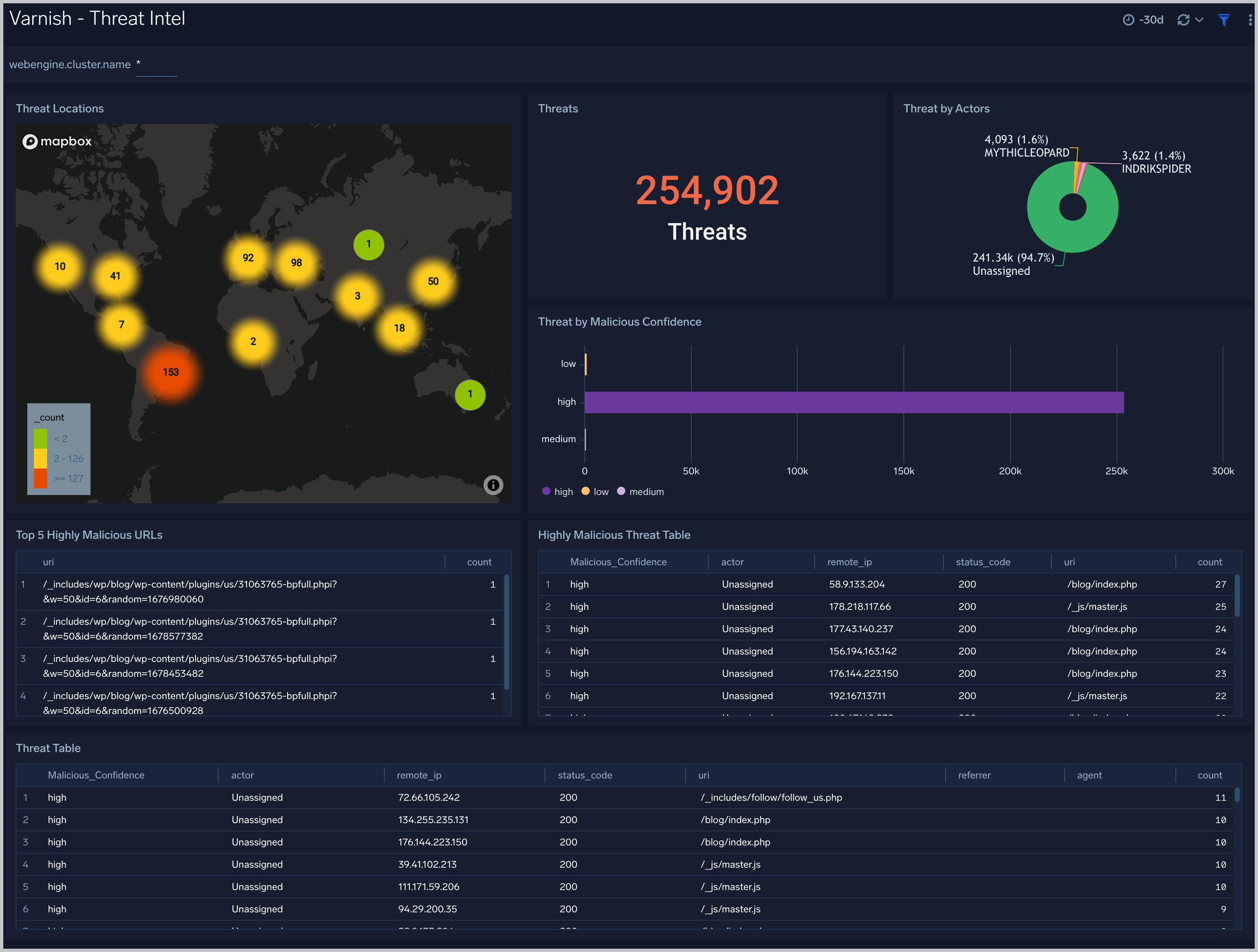Viewport: 1258px width, 952px height.
Task: Click the URL row with random=1676980060
Action: 260,591
